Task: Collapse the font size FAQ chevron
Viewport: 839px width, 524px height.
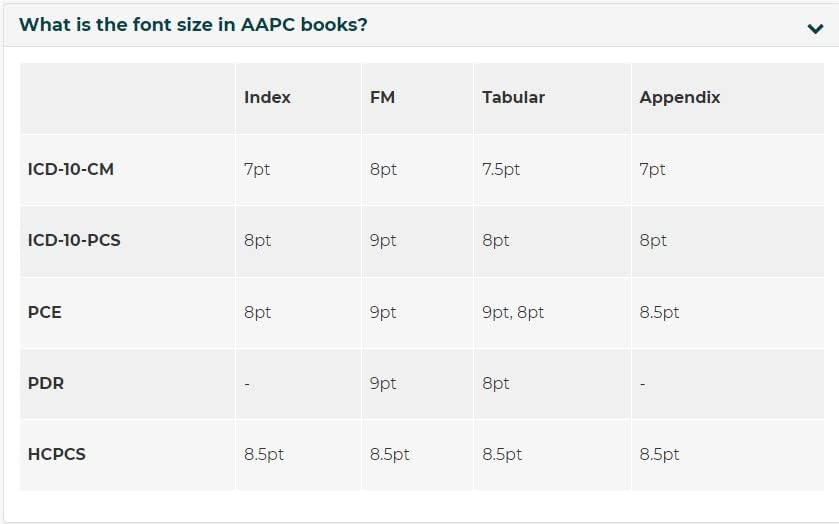Action: 815,28
